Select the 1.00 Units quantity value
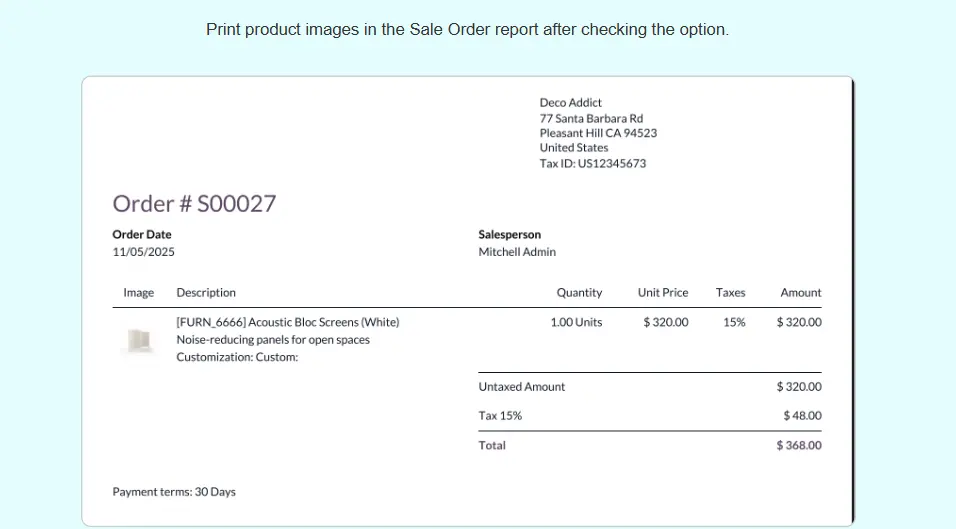956x529 pixels. (x=576, y=322)
